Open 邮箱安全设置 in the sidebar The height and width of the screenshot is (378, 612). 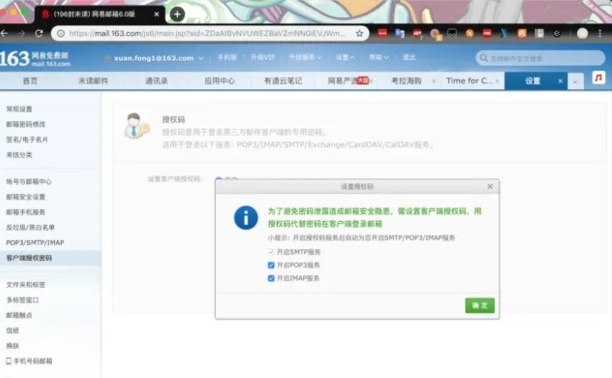25,197
